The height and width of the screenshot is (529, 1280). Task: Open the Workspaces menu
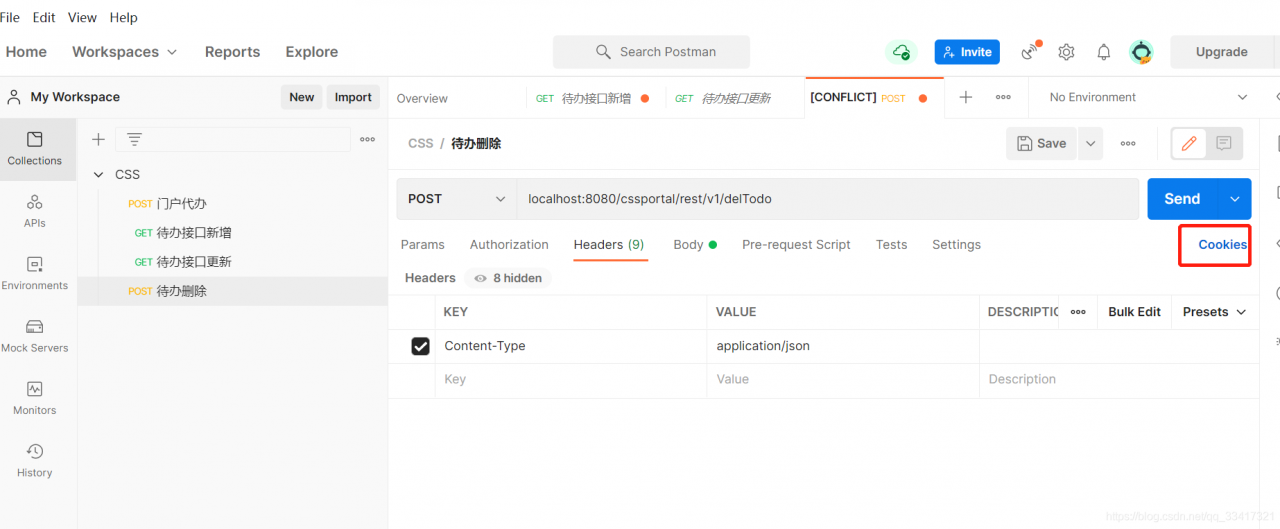124,52
